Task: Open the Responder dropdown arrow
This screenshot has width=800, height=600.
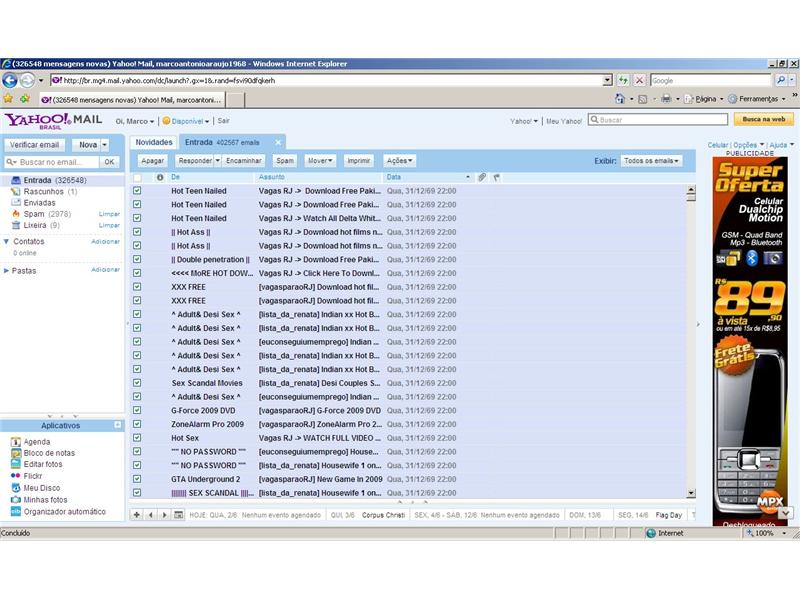Action: pyautogui.click(x=217, y=160)
